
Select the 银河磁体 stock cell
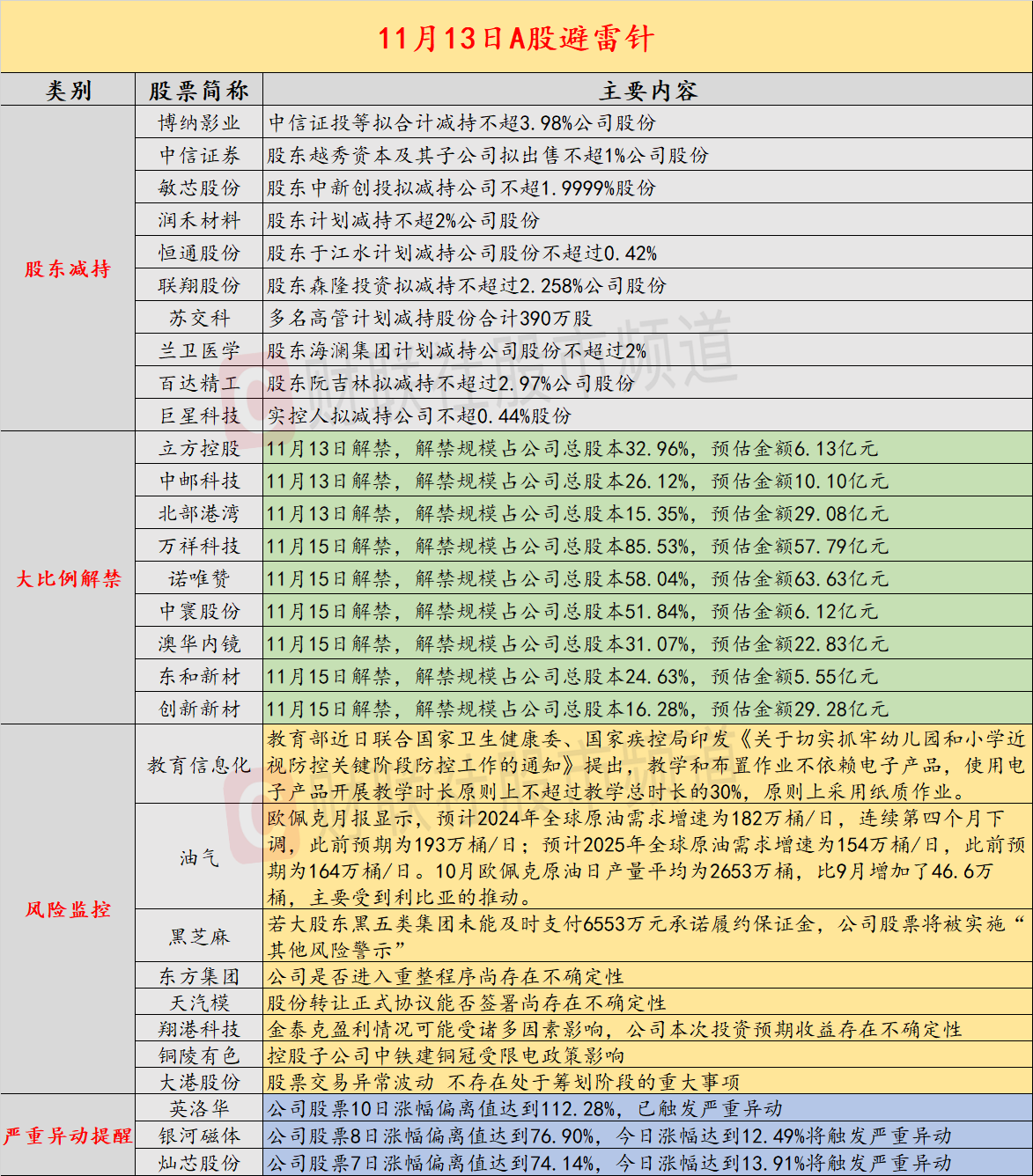coord(199,1136)
